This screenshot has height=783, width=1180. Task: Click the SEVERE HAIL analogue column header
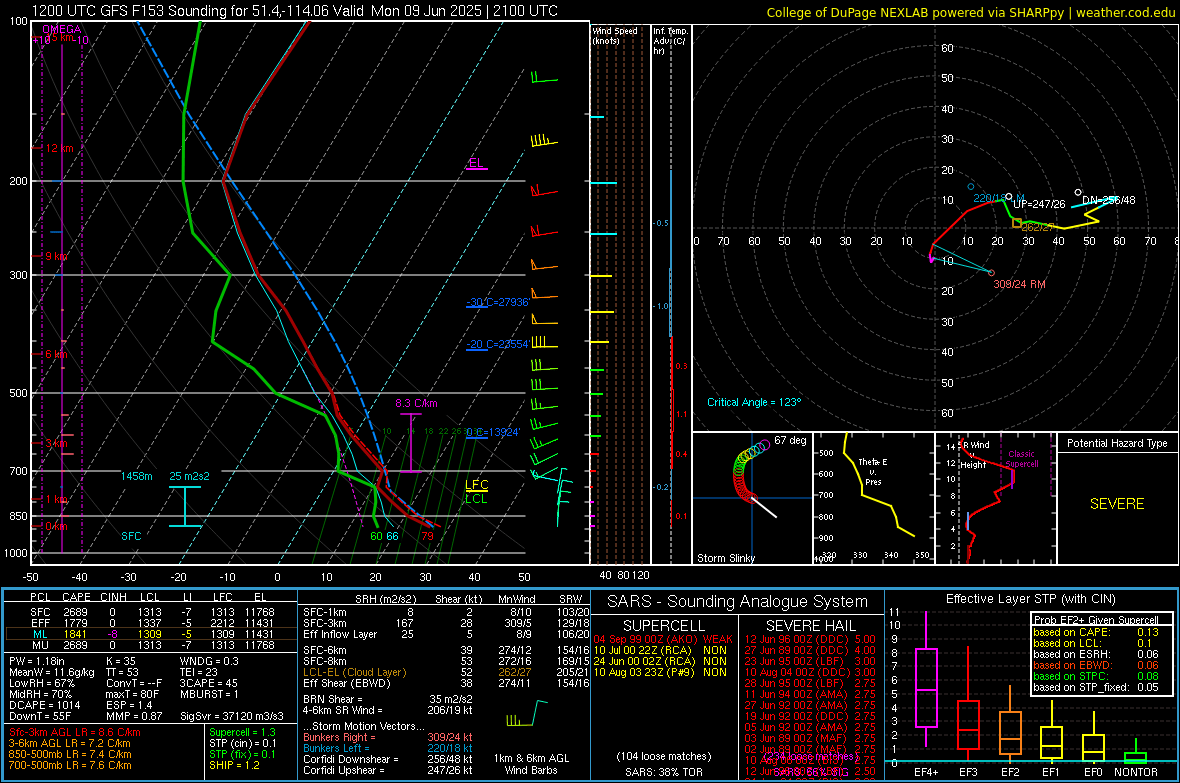click(810, 626)
